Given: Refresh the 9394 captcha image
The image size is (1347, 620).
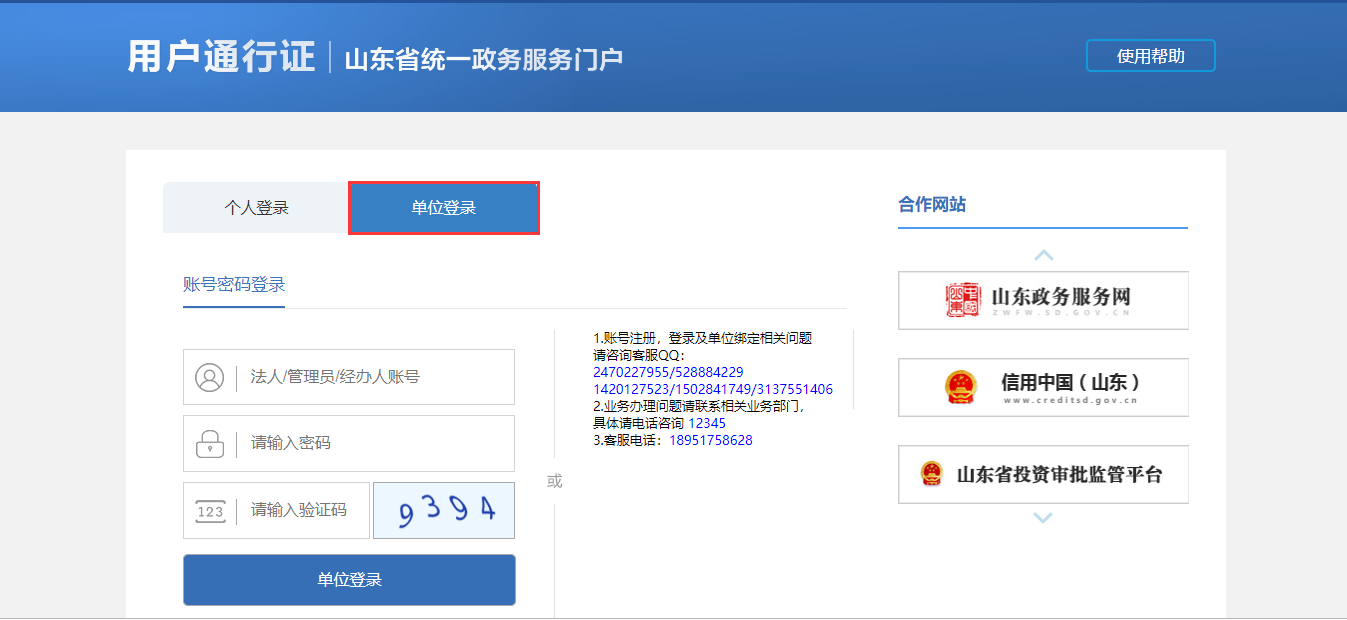Looking at the screenshot, I should pos(444,511).
